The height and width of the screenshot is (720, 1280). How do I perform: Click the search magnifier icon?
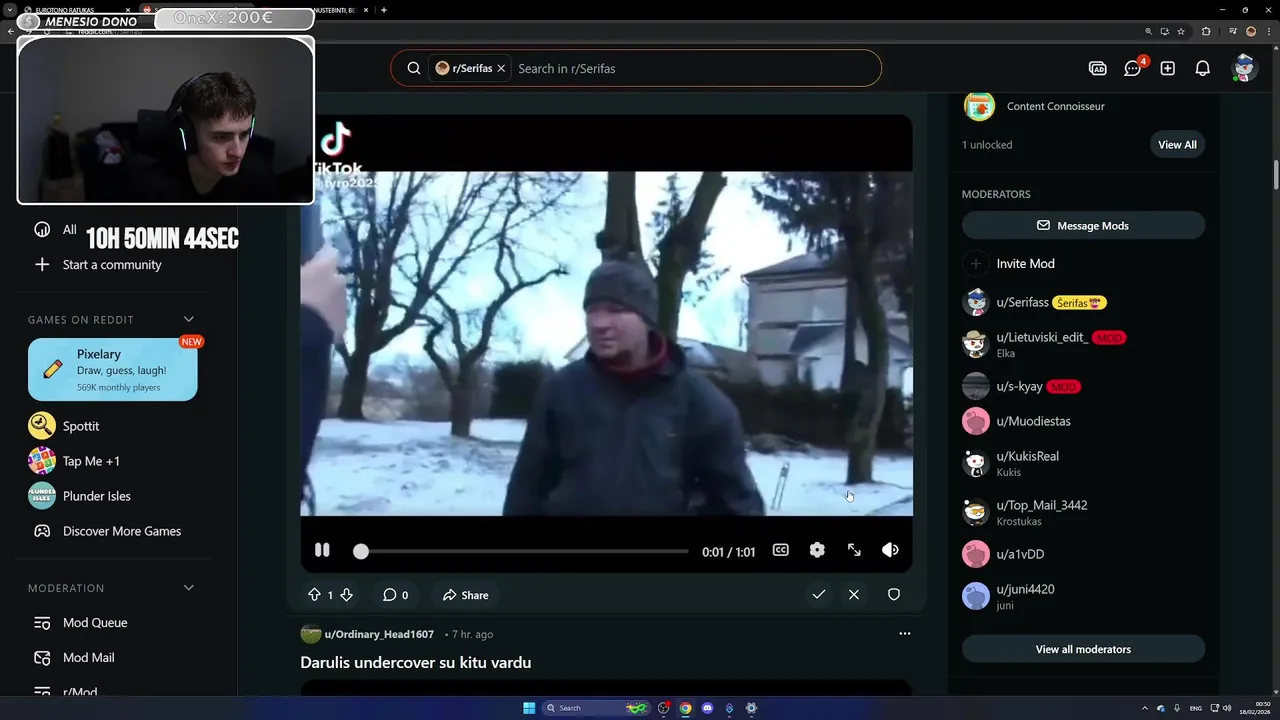point(413,68)
